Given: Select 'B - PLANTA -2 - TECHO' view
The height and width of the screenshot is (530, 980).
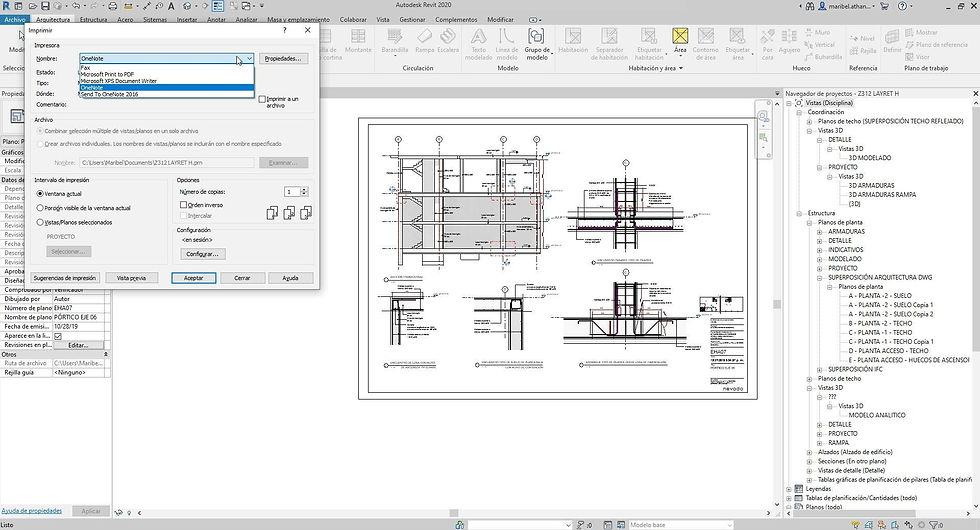Looking at the screenshot, I should coord(880,324).
